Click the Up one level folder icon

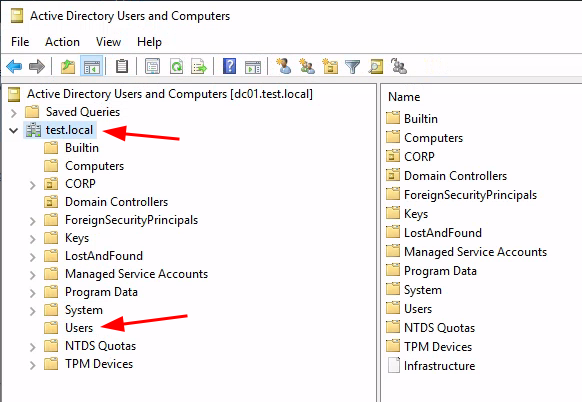[68, 67]
